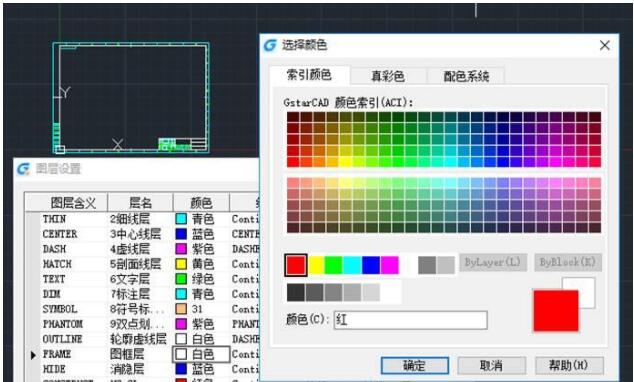Image resolution: width=634 pixels, height=382 pixels.
Task: Select the TEXT layer row name
Action: coord(54,279)
